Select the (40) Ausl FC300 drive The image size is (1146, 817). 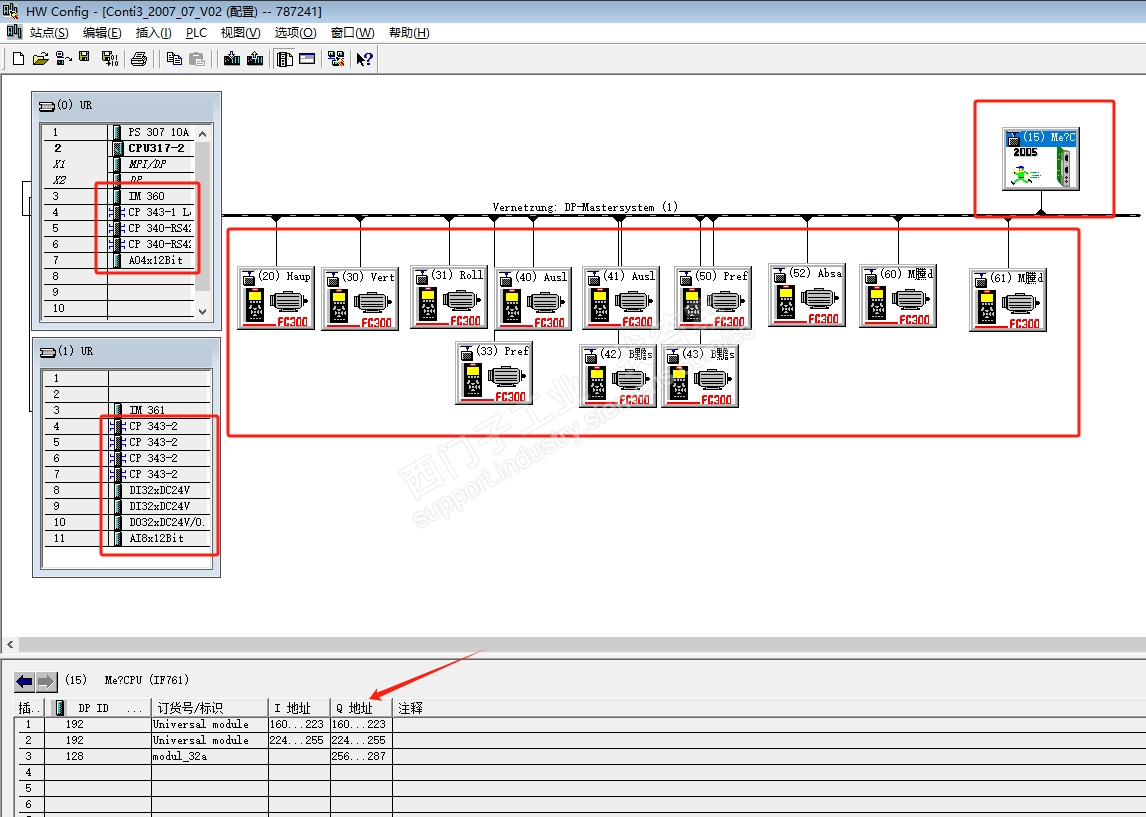click(534, 298)
